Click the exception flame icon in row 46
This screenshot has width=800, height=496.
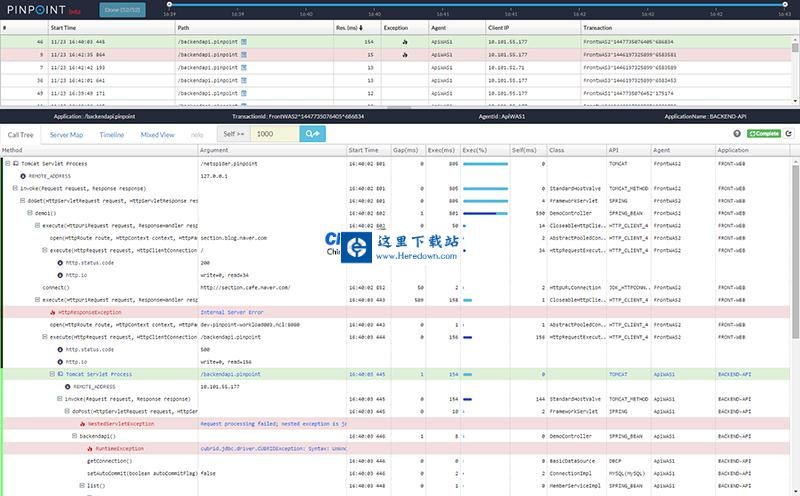(x=405, y=42)
